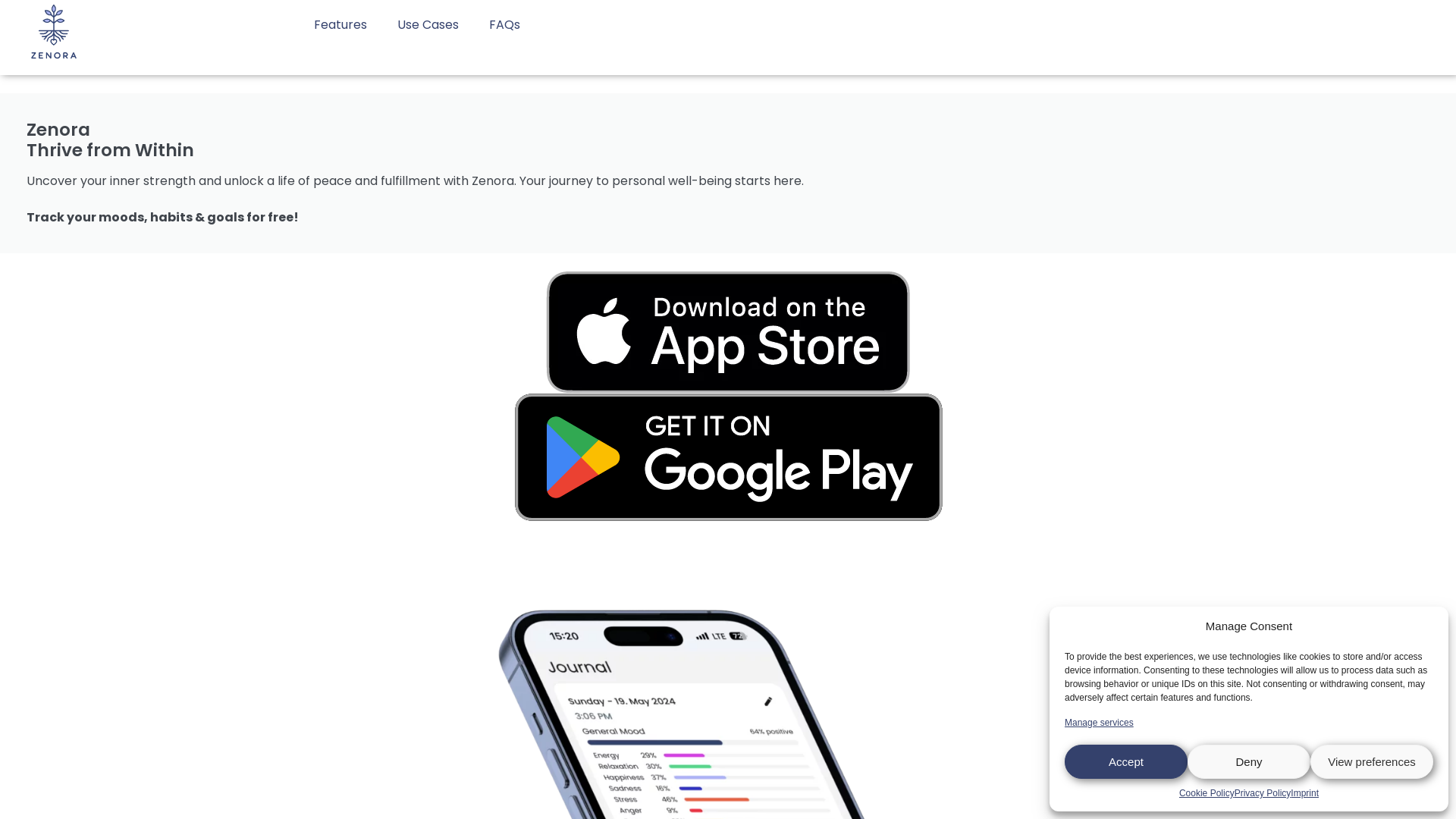Select the Use Cases menu item

pyautogui.click(x=428, y=25)
